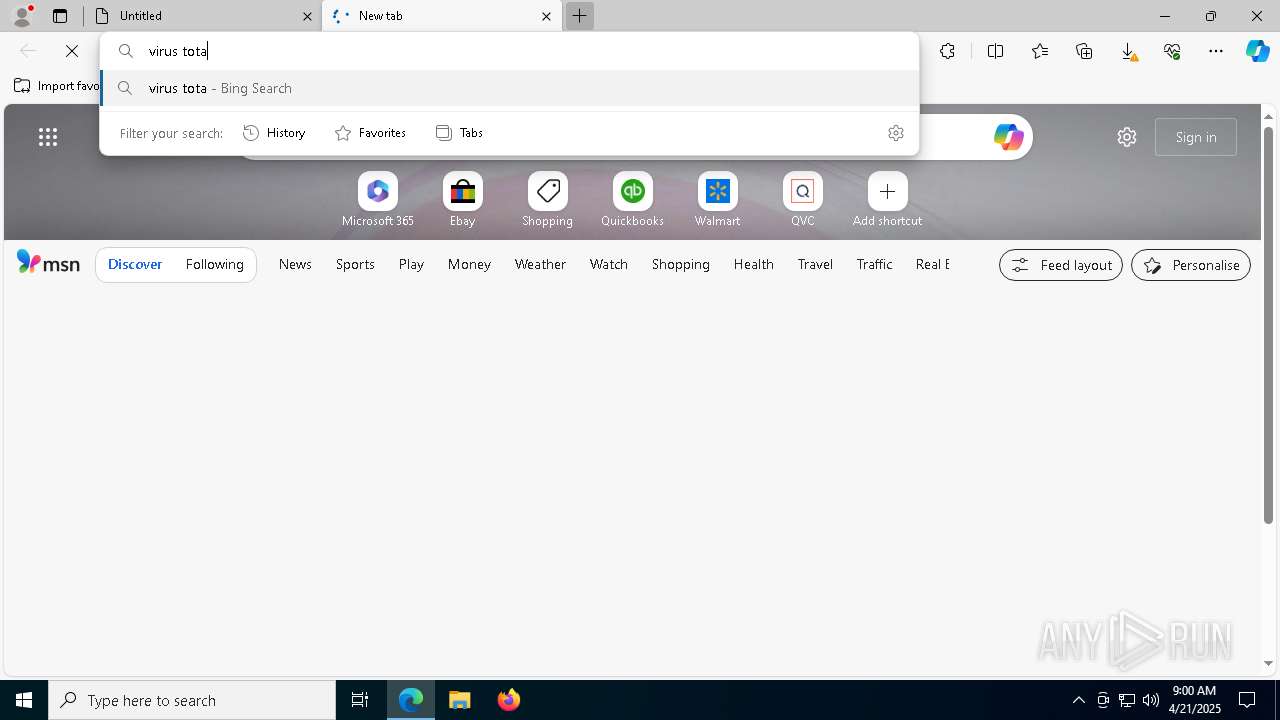Open the app launcher grid icon
Viewport: 1280px width, 720px height.
[x=48, y=137]
